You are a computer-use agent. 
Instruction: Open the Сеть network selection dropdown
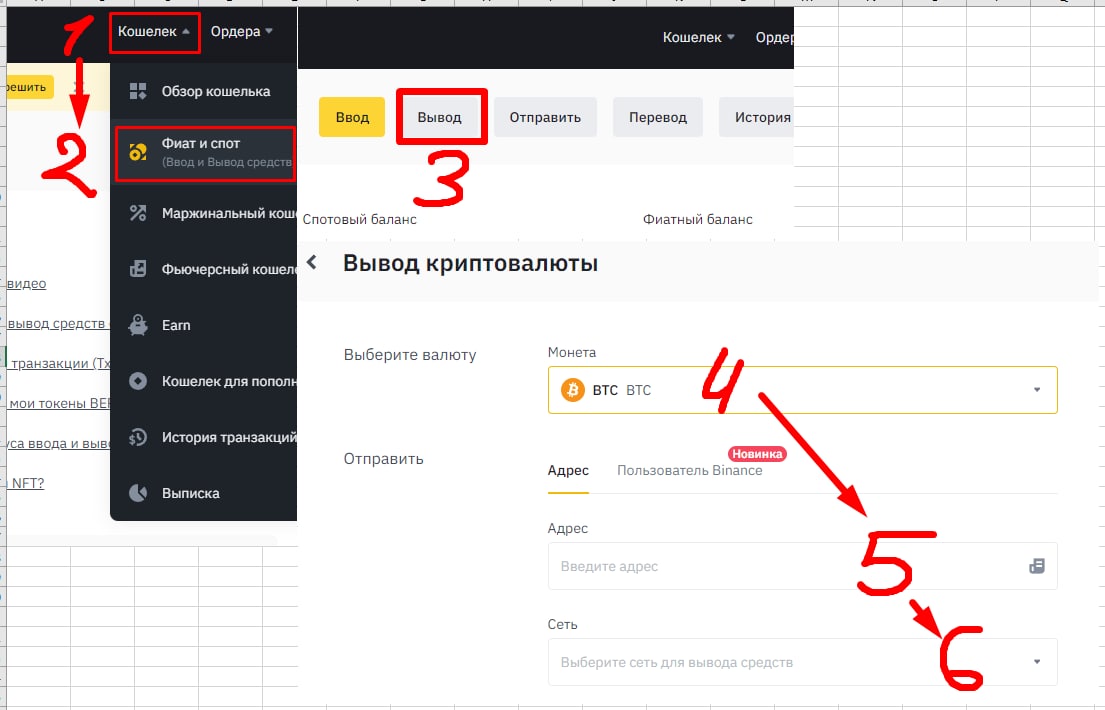(x=803, y=662)
